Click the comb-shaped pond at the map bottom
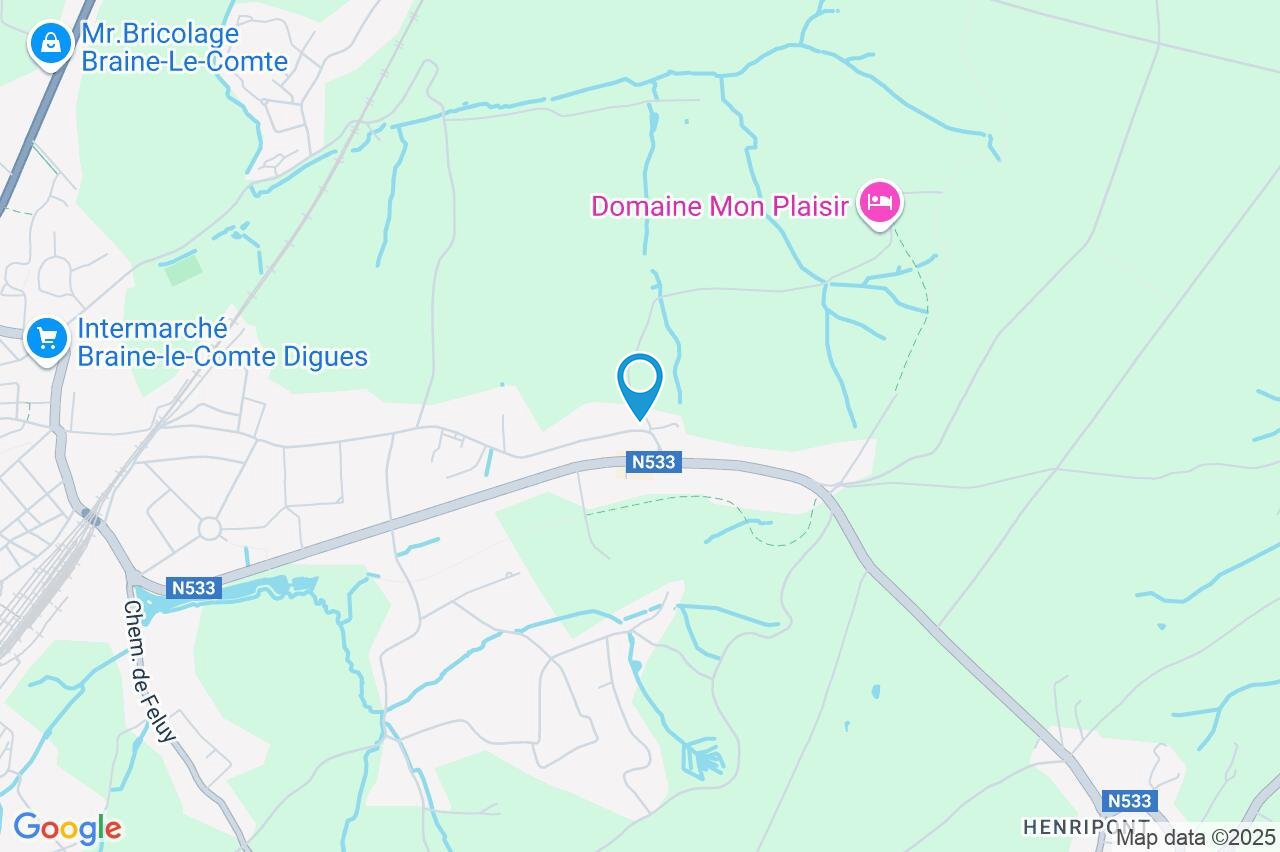The height and width of the screenshot is (852, 1280). click(702, 757)
